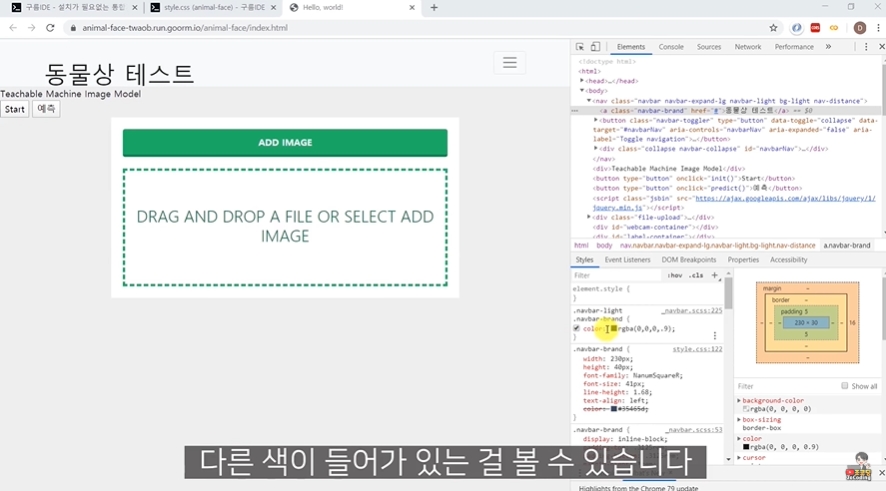886x491 pixels.
Task: Close the first 구름IDE tab
Action: click(134, 7)
